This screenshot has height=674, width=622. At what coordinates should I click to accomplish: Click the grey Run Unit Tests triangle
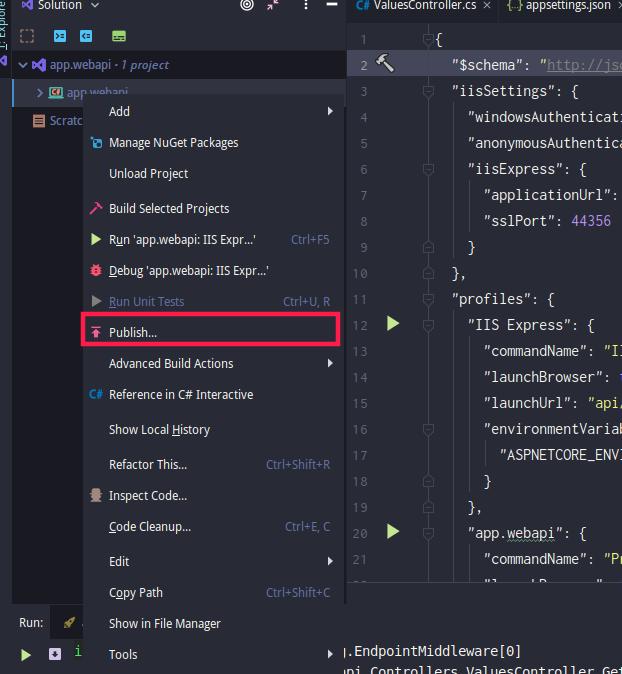point(96,301)
